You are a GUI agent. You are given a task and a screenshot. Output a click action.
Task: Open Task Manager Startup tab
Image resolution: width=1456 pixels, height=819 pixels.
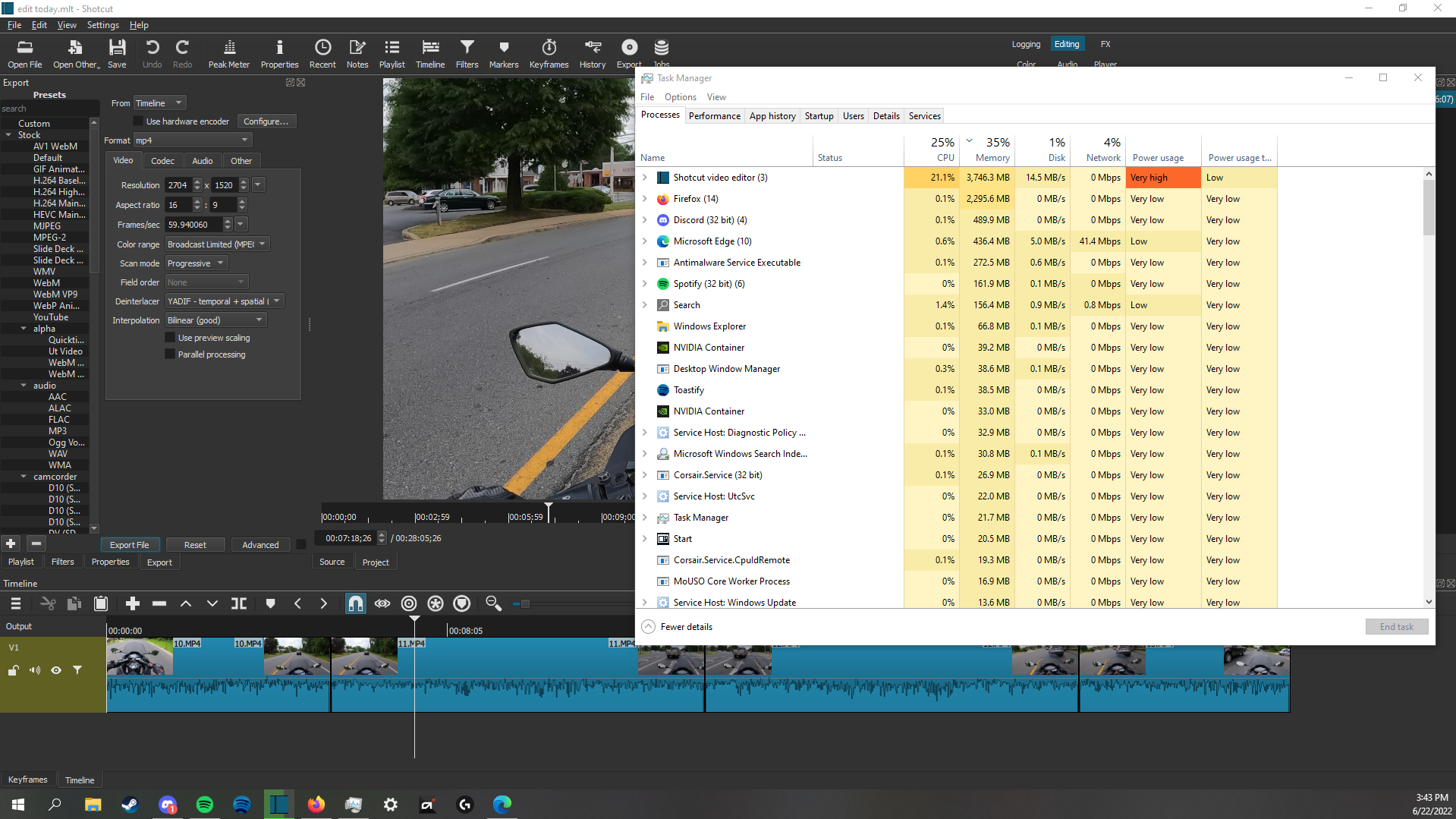819,116
